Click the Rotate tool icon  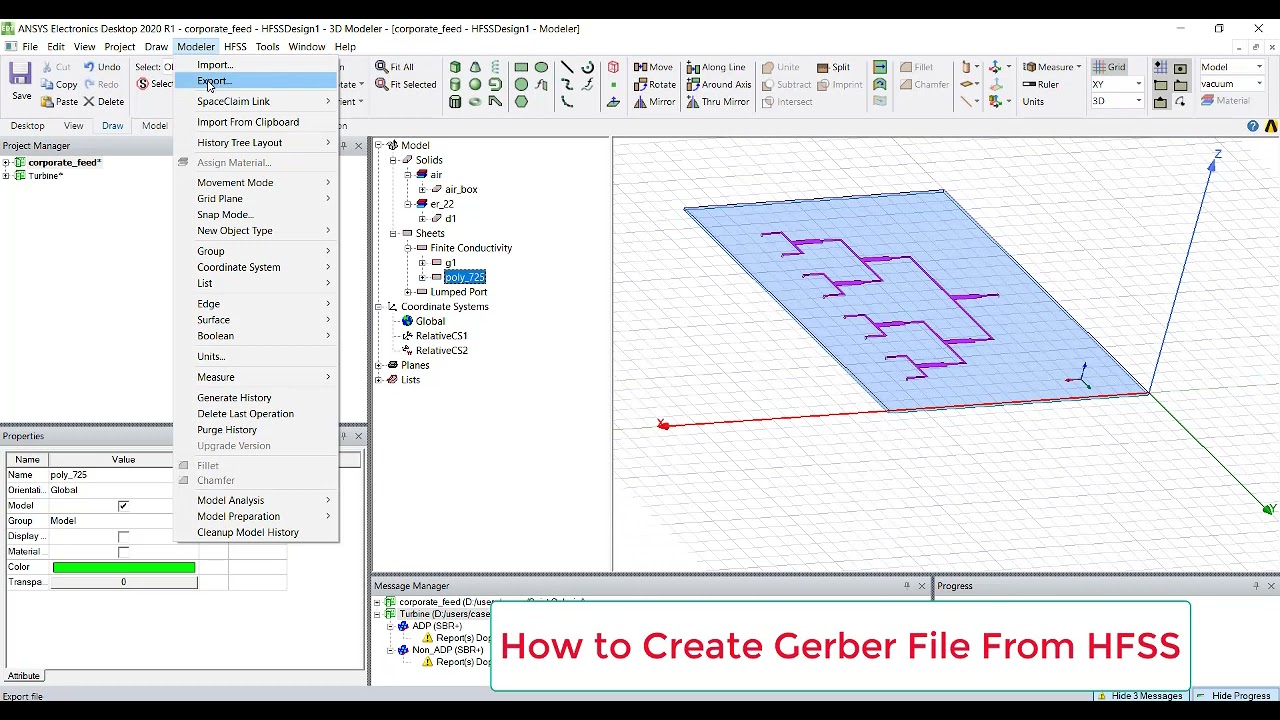point(640,85)
